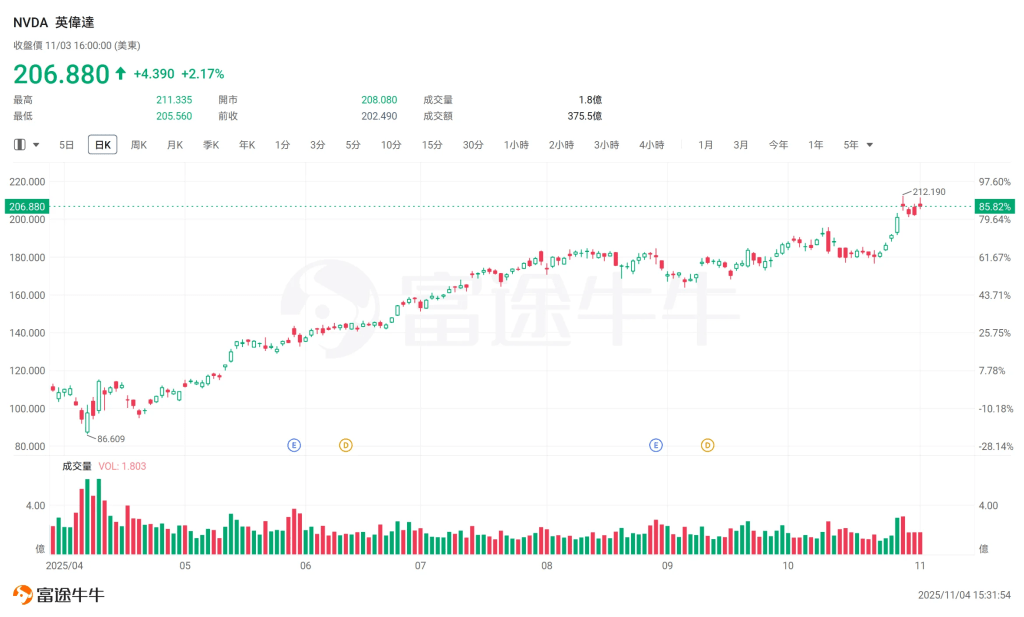This screenshot has width=1024, height=617.
Task: Select the 1年 one-year period
Action: (x=815, y=144)
